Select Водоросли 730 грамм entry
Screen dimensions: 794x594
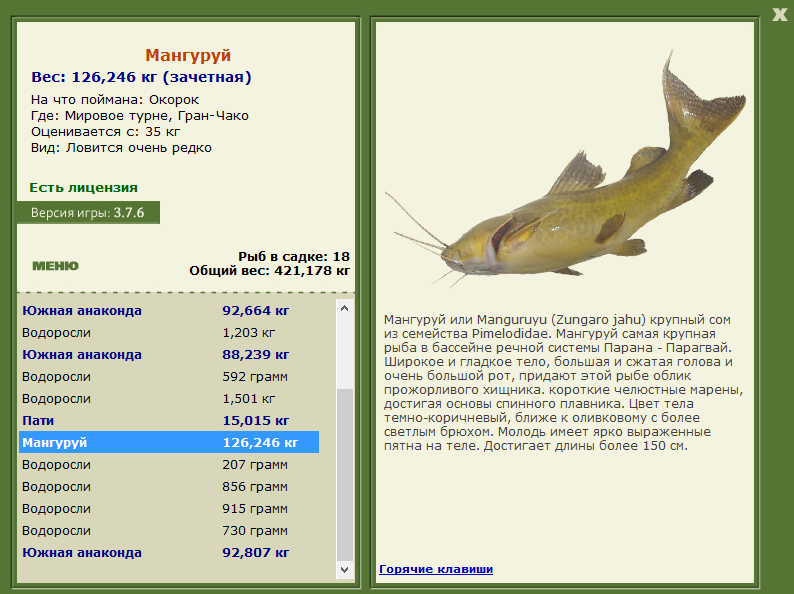coord(169,531)
